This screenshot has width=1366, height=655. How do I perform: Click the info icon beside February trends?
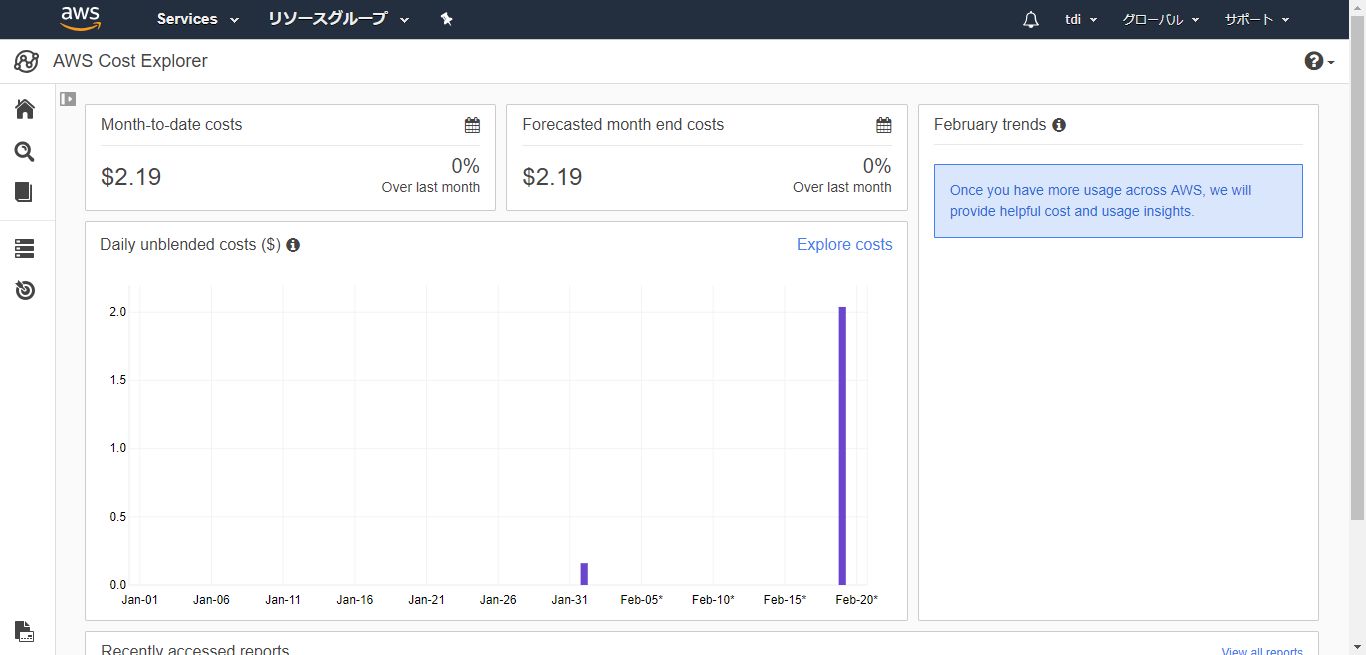click(x=1059, y=125)
